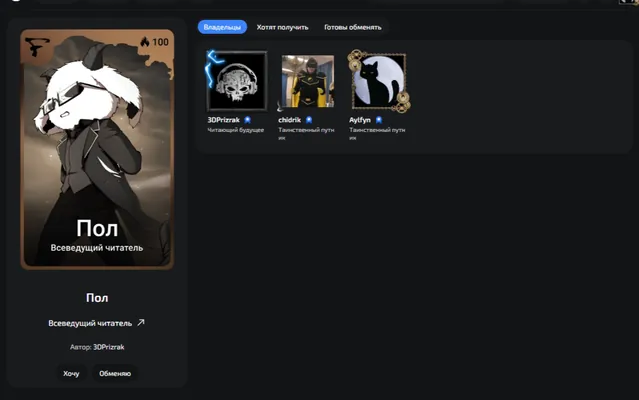Image resolution: width=639 pixels, height=400 pixels.
Task: Open author 3DPrizrak profile link
Action: click(x=108, y=347)
